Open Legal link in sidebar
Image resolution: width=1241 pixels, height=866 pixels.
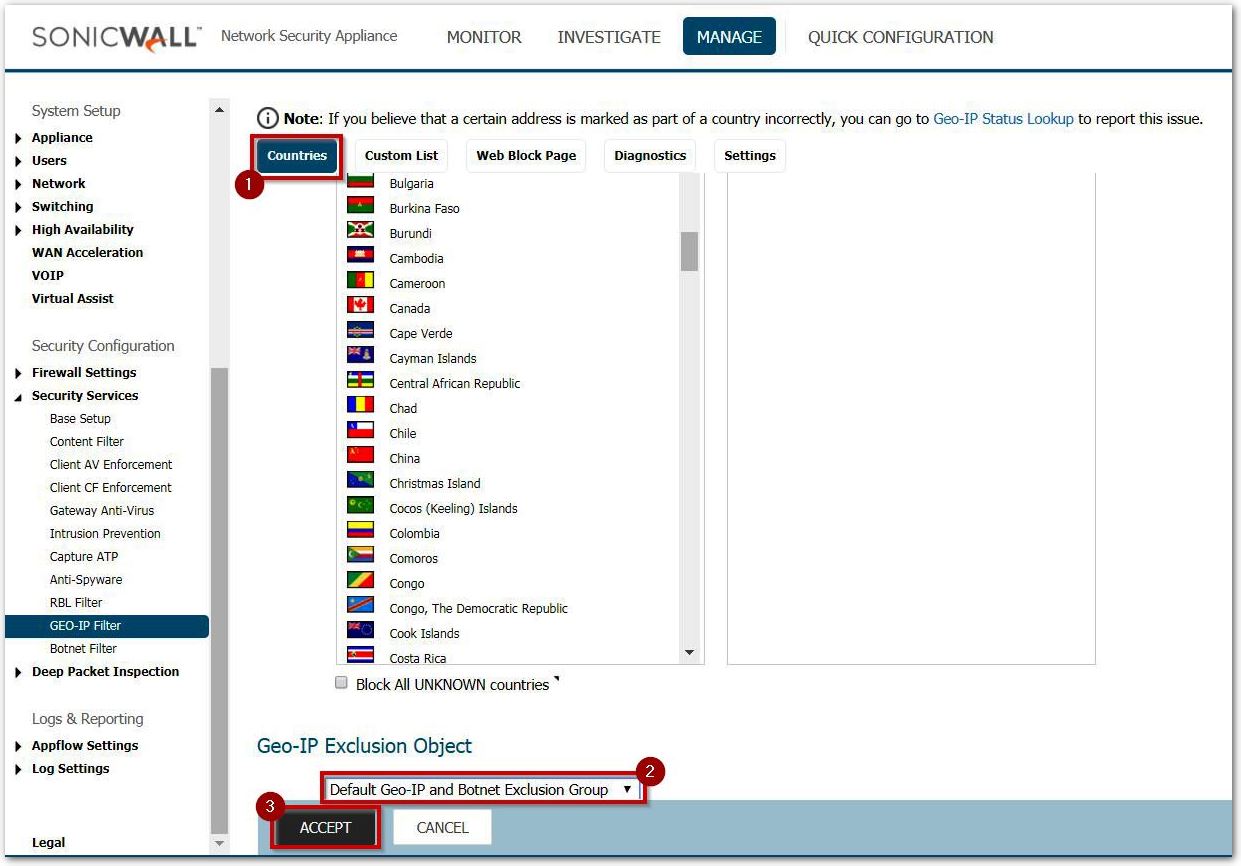(x=48, y=843)
